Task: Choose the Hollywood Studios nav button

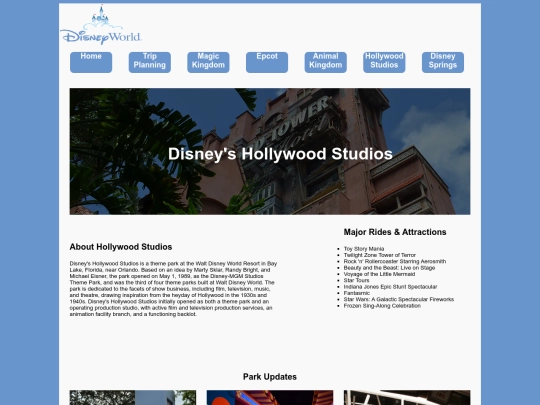Action: point(384,62)
